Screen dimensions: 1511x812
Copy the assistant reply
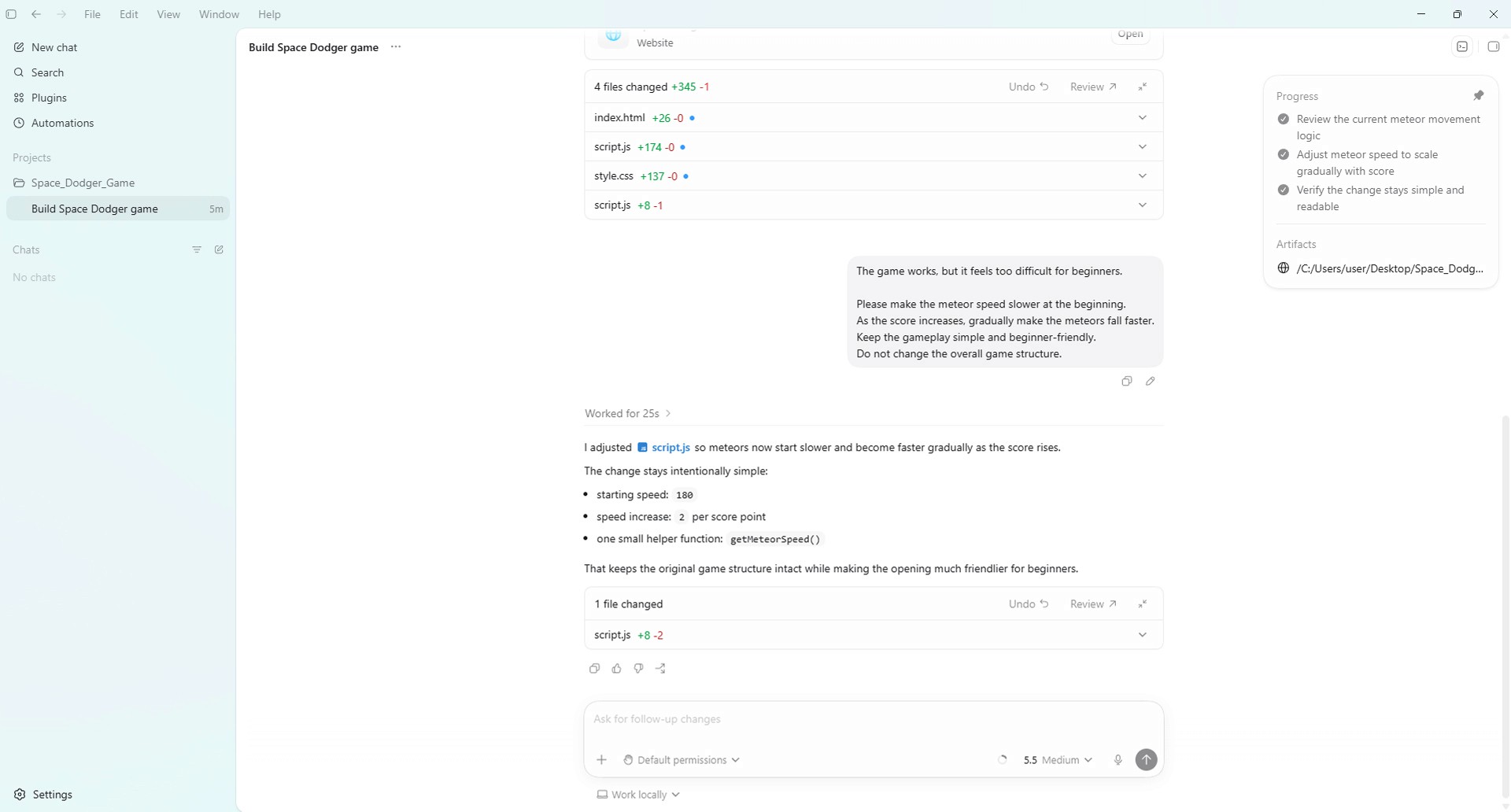(594, 669)
